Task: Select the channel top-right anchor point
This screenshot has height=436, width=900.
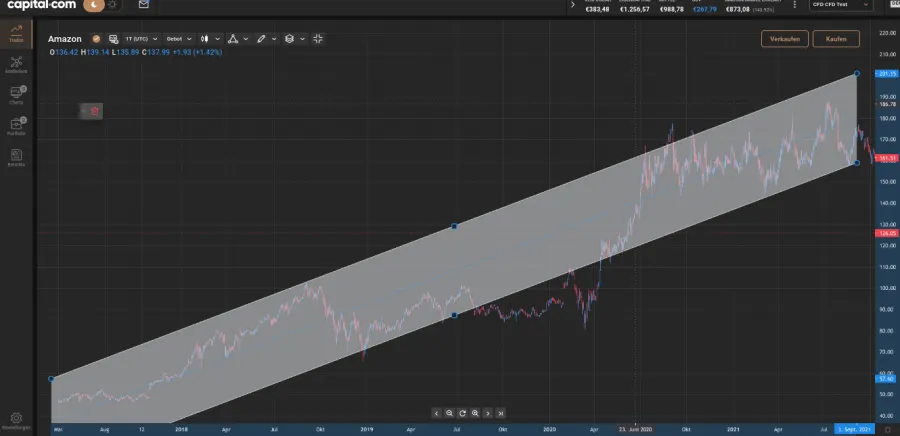Action: [x=857, y=73]
